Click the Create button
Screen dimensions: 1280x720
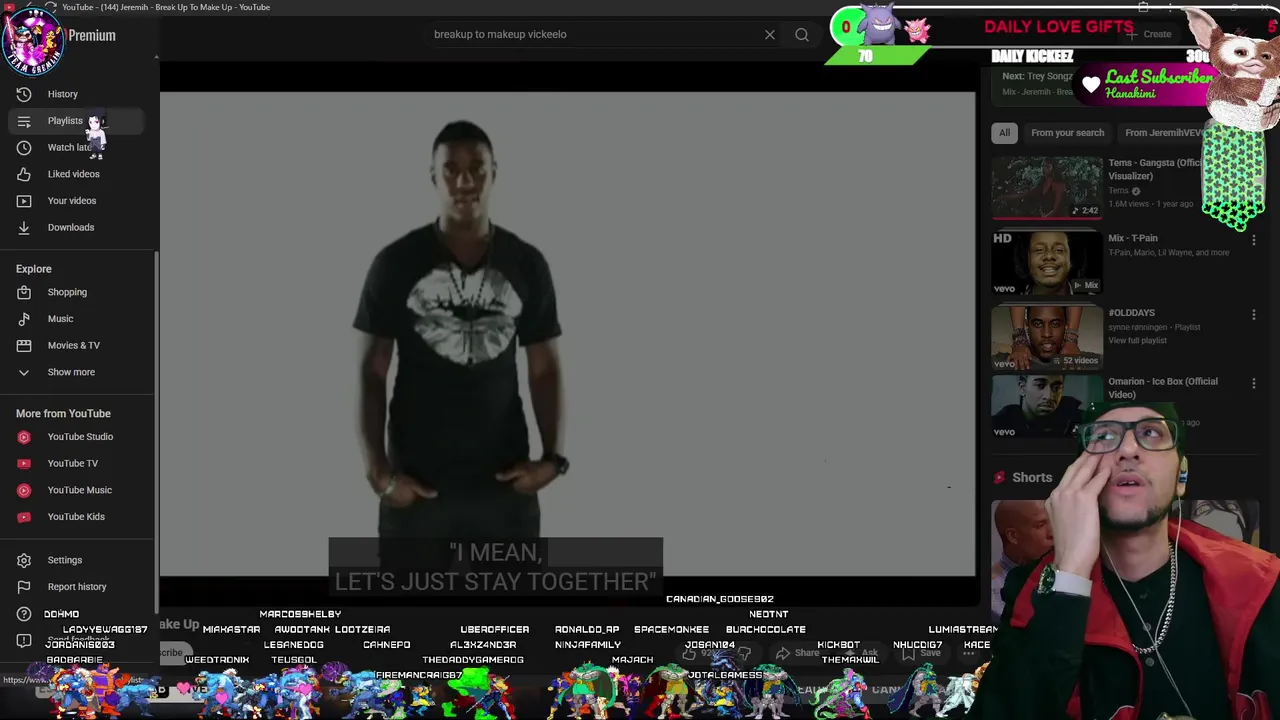pyautogui.click(x=1148, y=34)
